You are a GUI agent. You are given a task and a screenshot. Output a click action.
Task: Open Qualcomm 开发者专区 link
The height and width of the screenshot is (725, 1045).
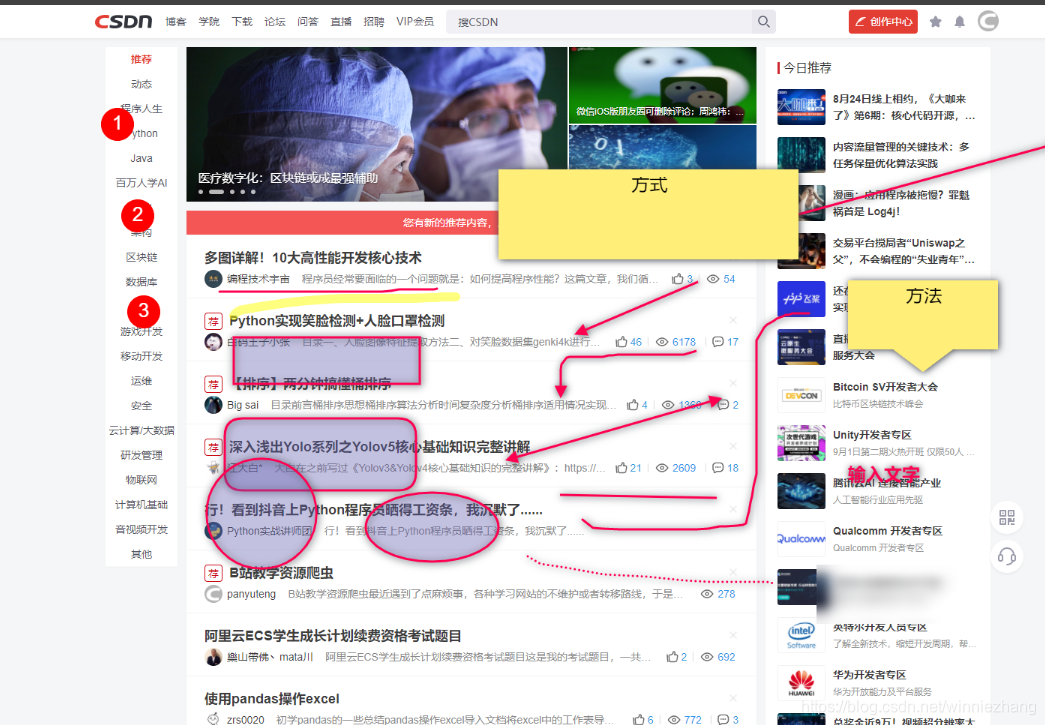887,530
